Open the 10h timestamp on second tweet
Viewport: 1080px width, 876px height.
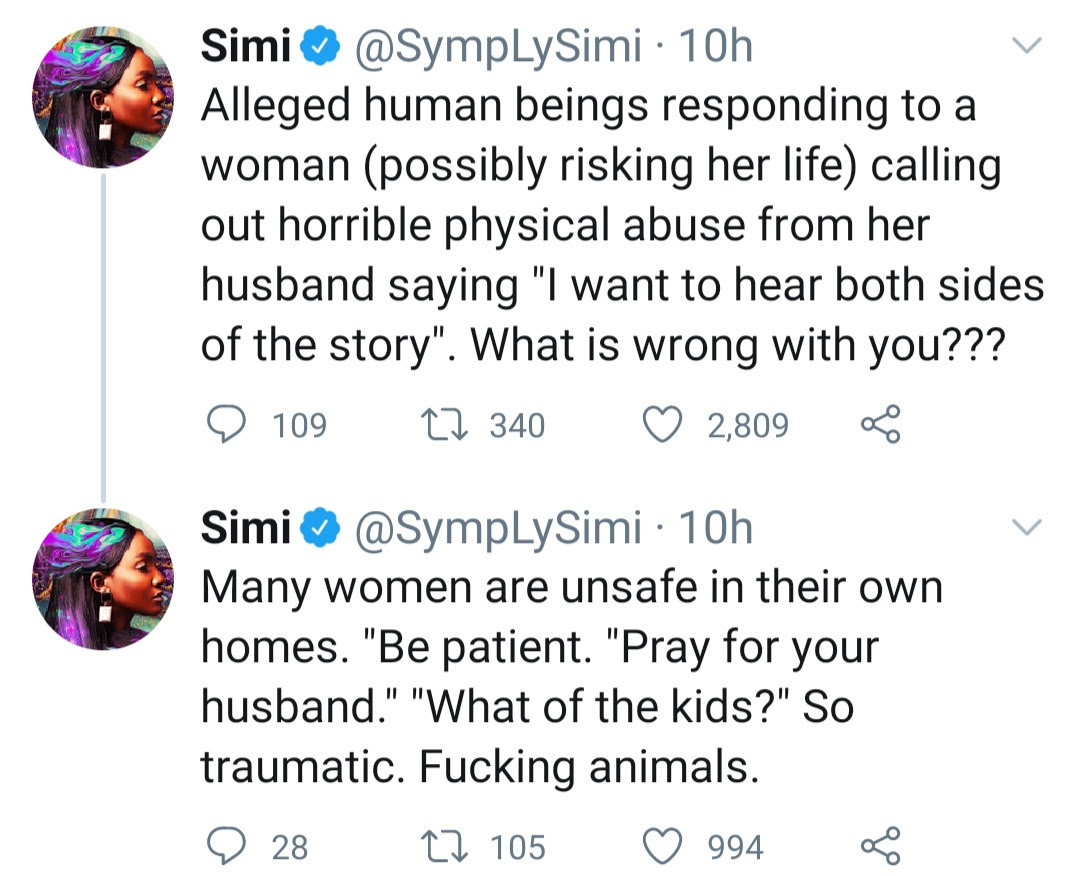click(x=716, y=528)
